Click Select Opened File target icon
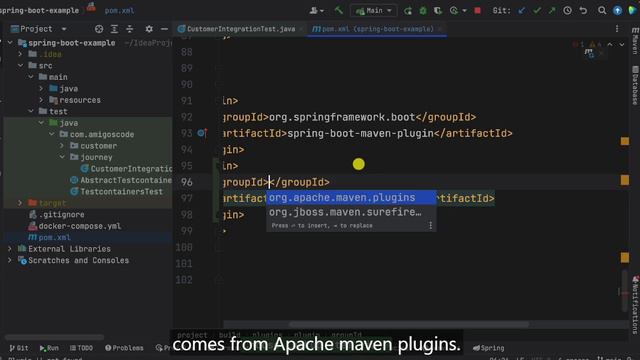 click(x=99, y=29)
